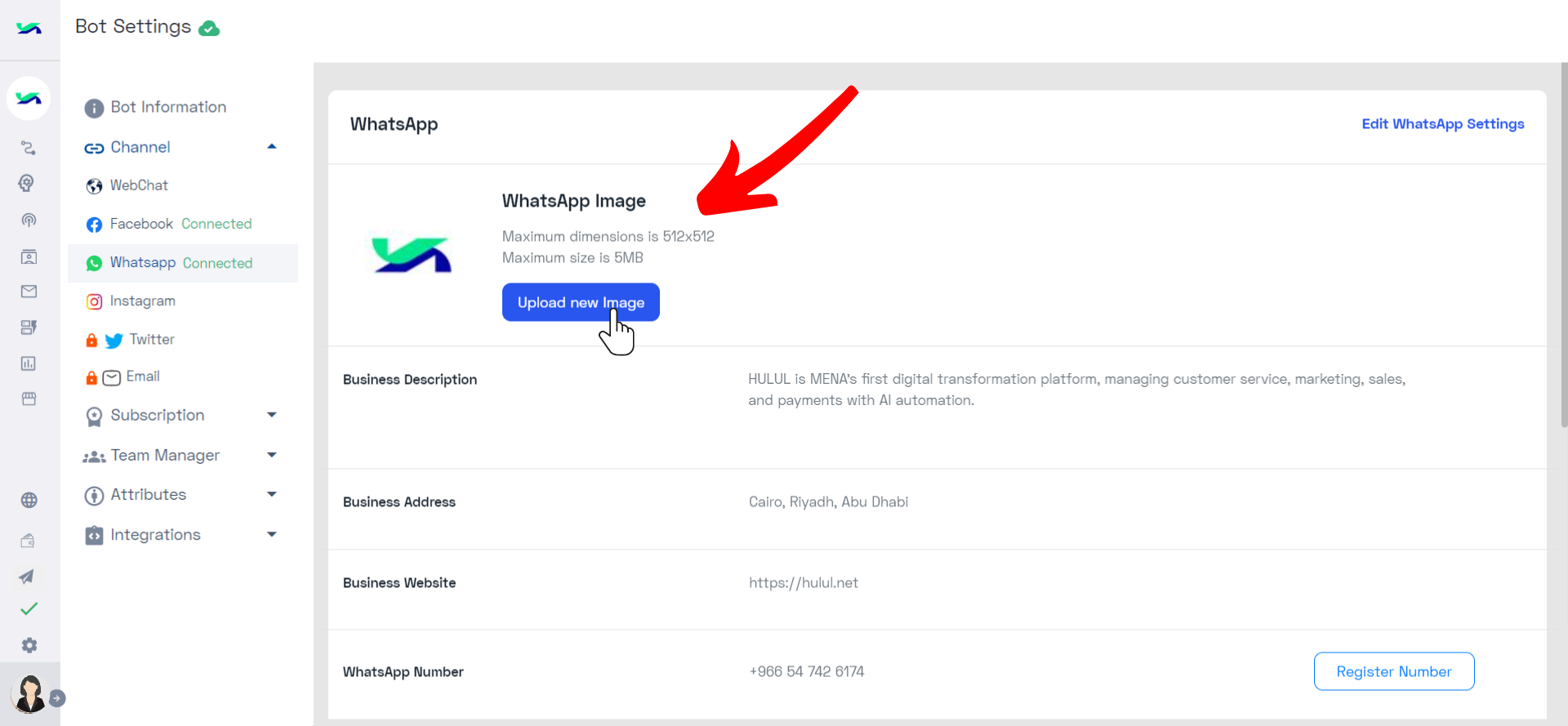This screenshot has height=726, width=1568.
Task: Click the https://hulul.net website text
Action: click(x=804, y=583)
